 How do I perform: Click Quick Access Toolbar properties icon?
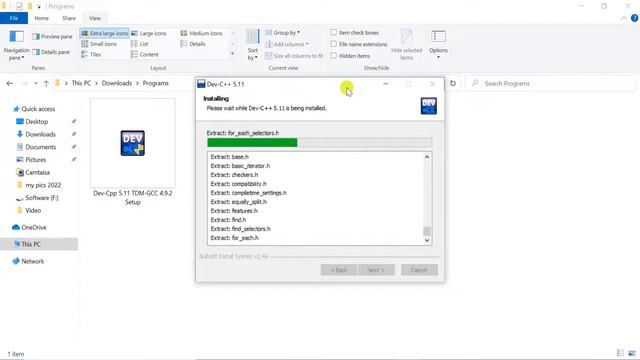tap(19, 6)
